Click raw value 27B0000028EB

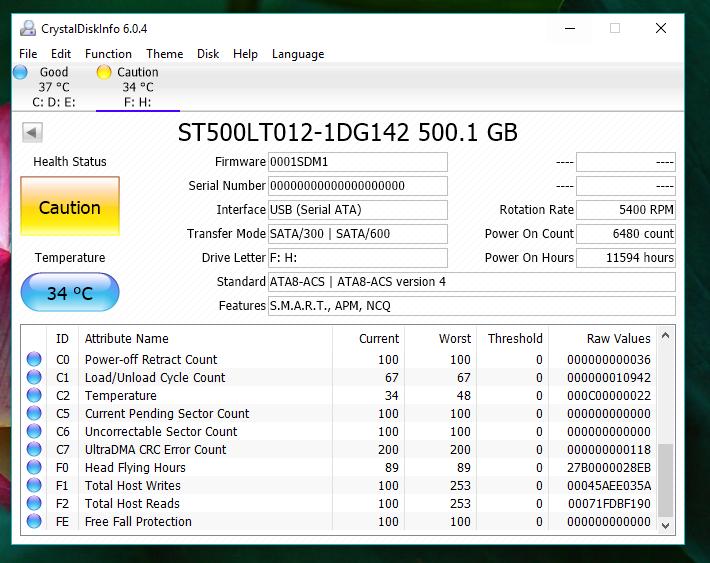[609, 467]
